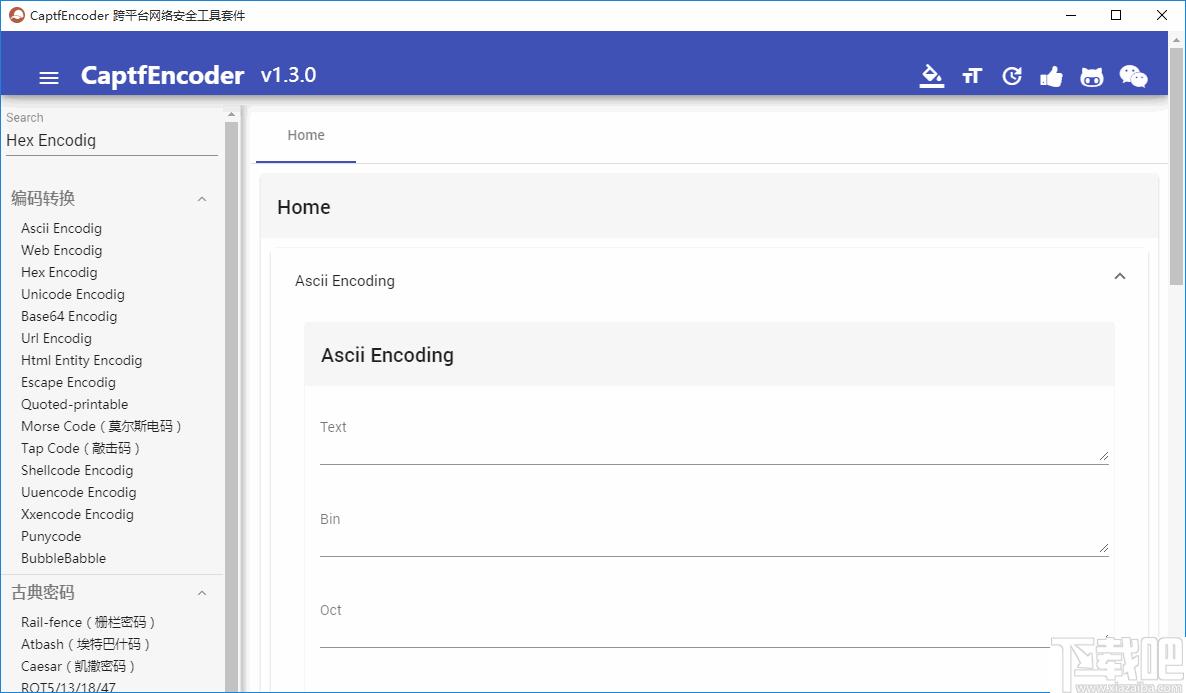Click the 编码转换 category label
This screenshot has width=1186, height=693.
click(x=43, y=198)
